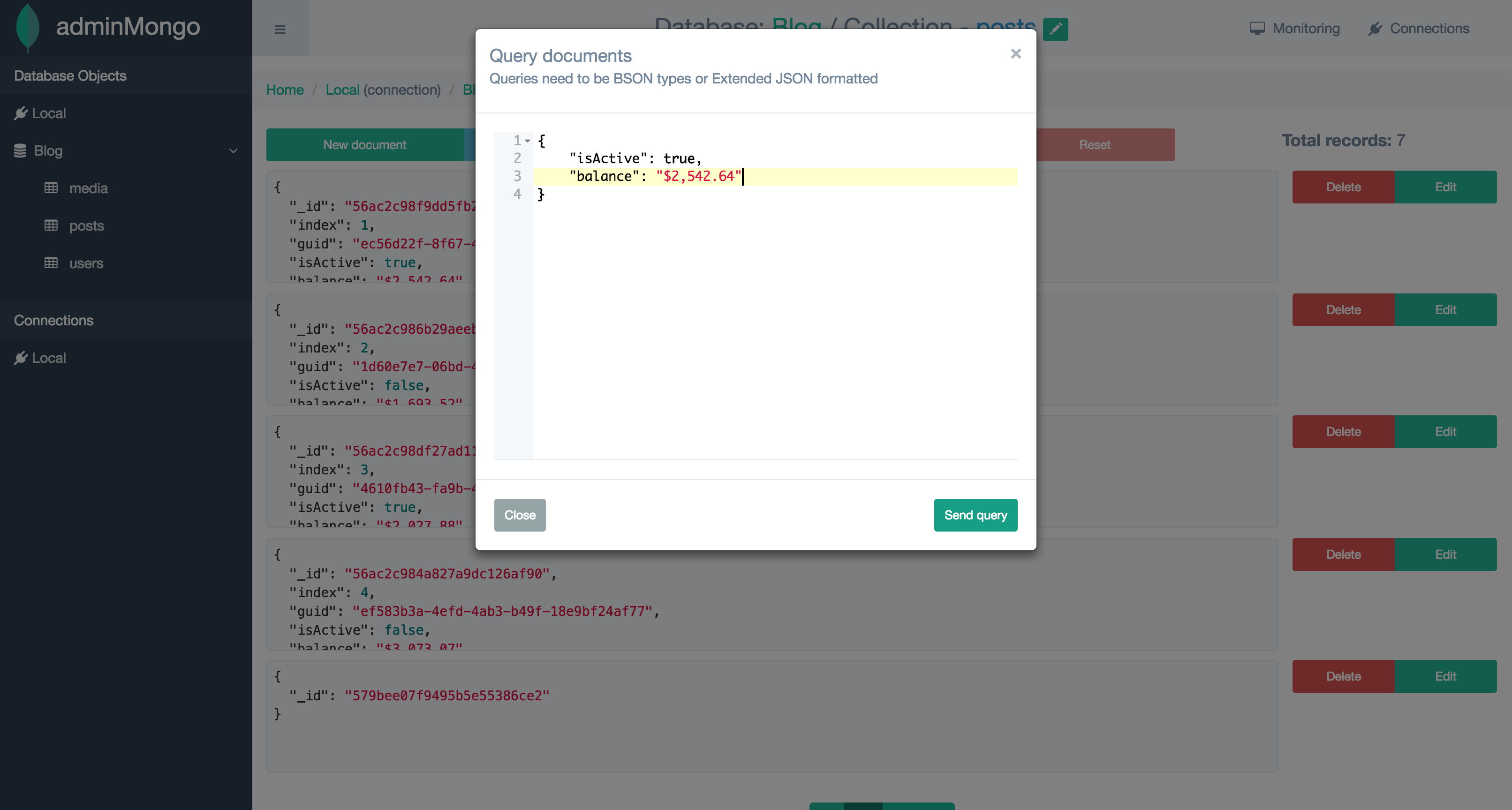1512x810 pixels.
Task: Edit the document with index 1
Action: [x=1445, y=187]
